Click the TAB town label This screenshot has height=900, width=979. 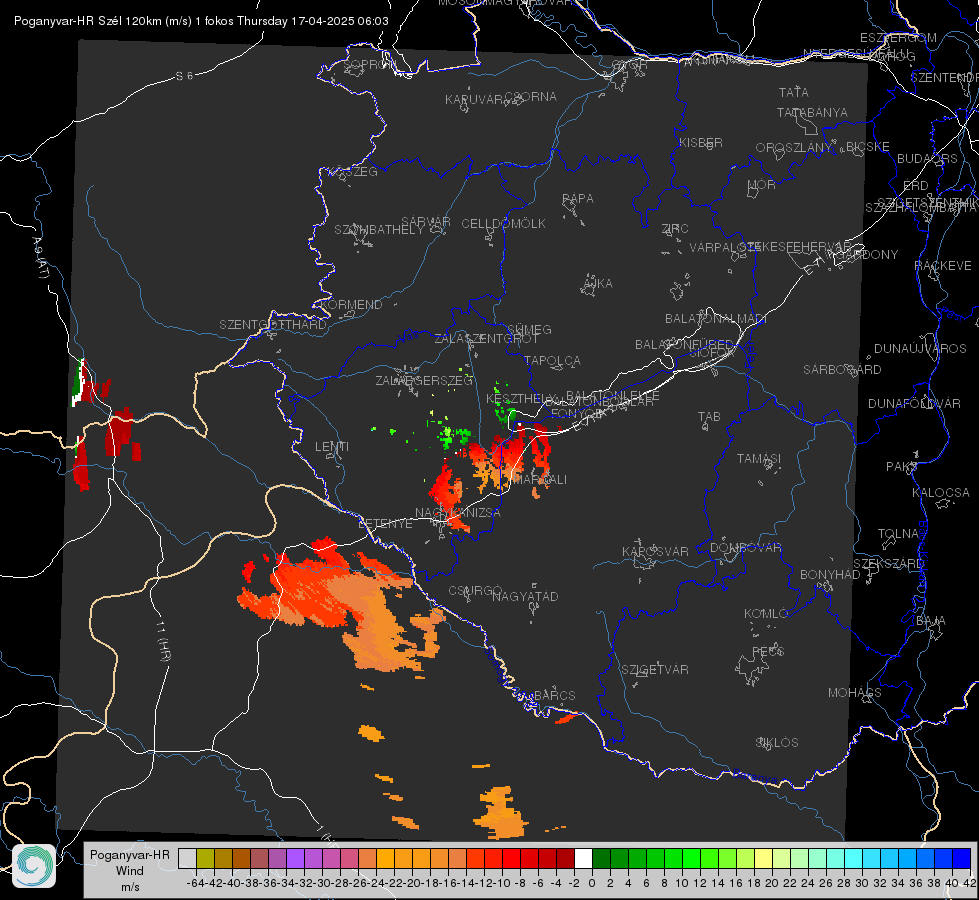point(709,417)
